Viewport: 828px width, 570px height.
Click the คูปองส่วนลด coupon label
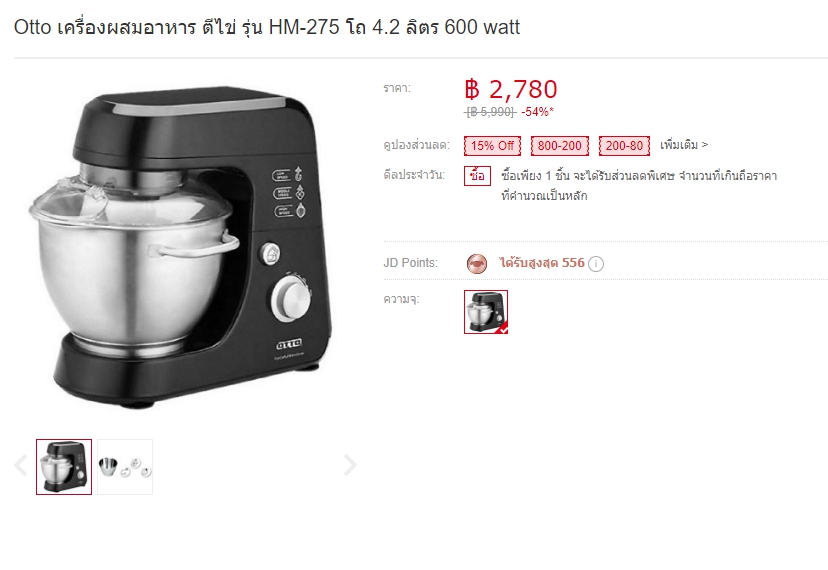417,145
